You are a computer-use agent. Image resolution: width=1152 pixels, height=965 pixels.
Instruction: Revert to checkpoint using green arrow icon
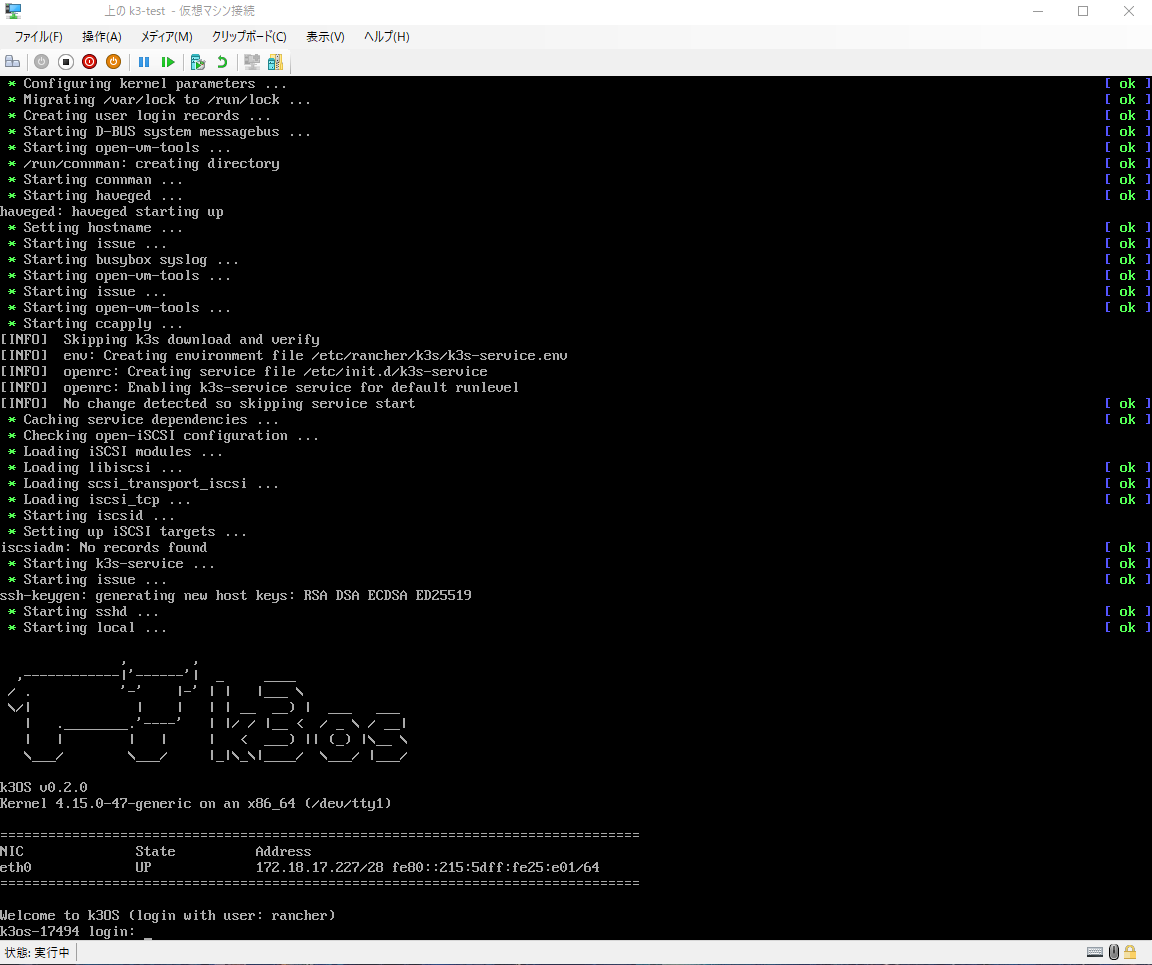[222, 62]
